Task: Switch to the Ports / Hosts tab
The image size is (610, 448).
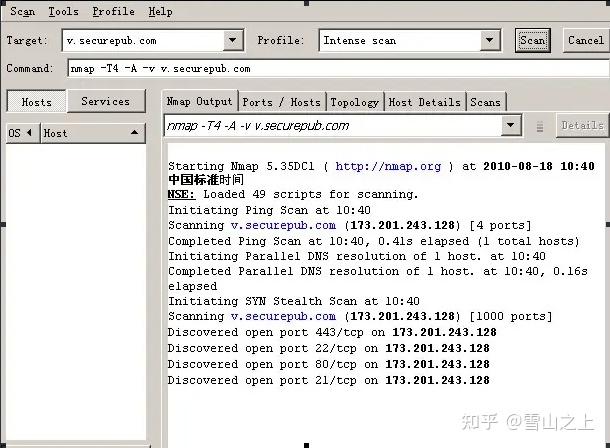Action: pyautogui.click(x=282, y=102)
